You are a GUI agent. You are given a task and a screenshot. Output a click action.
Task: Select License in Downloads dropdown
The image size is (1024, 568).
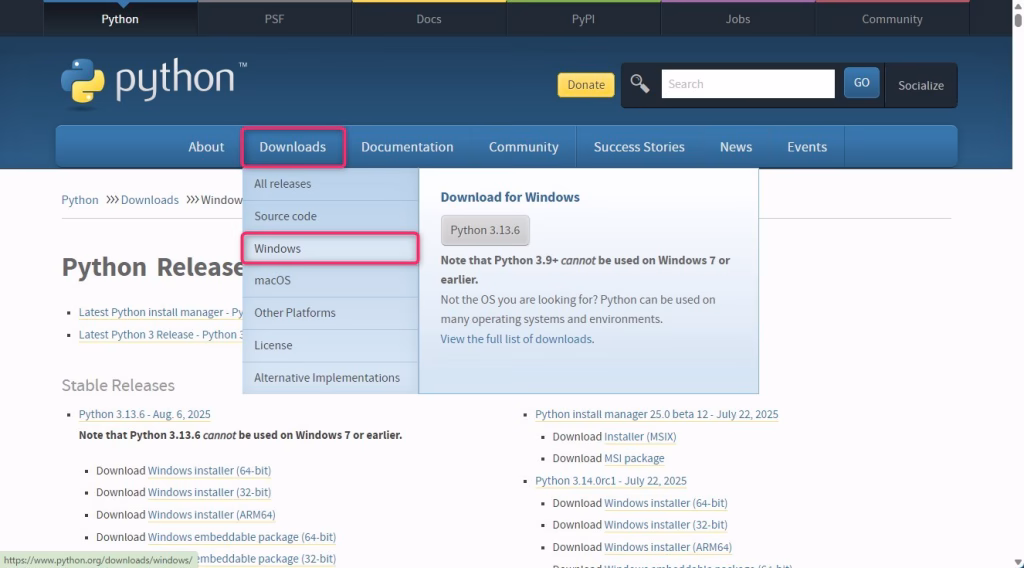[x=330, y=345]
